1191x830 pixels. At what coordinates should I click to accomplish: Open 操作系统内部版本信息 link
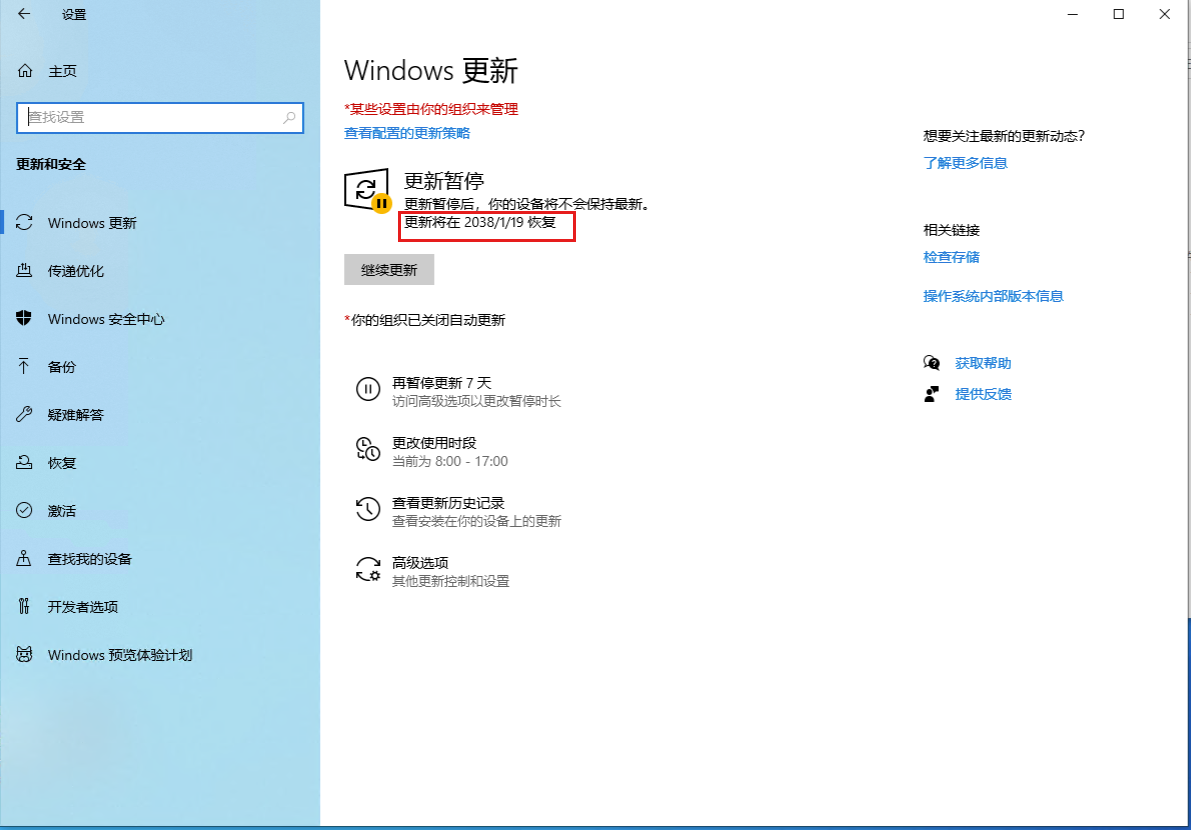tap(993, 296)
